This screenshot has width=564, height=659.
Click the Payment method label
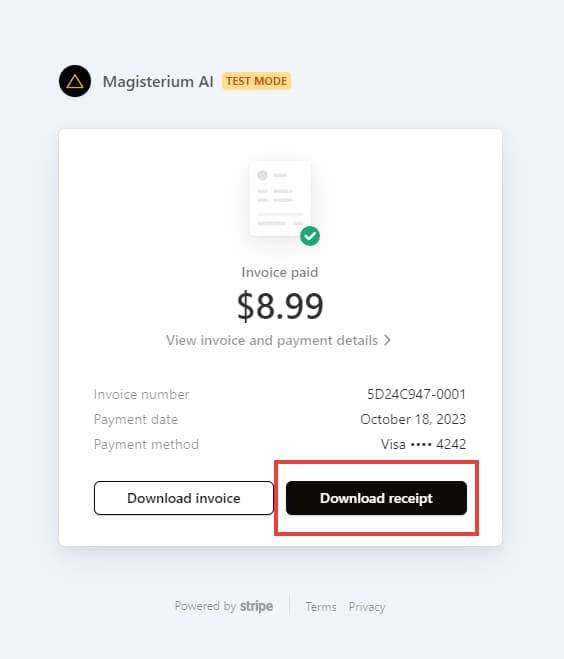[x=146, y=444]
